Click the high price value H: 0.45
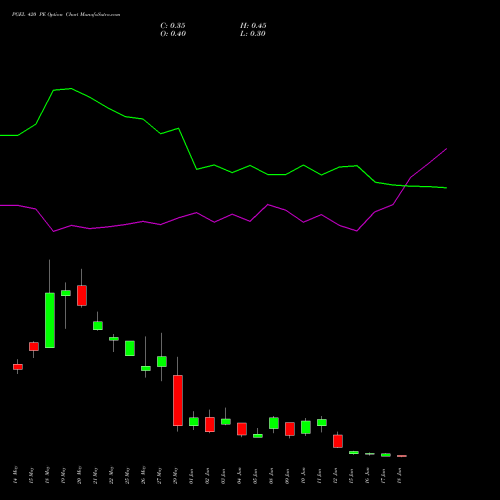This screenshot has height=500, width=500. tap(253, 26)
